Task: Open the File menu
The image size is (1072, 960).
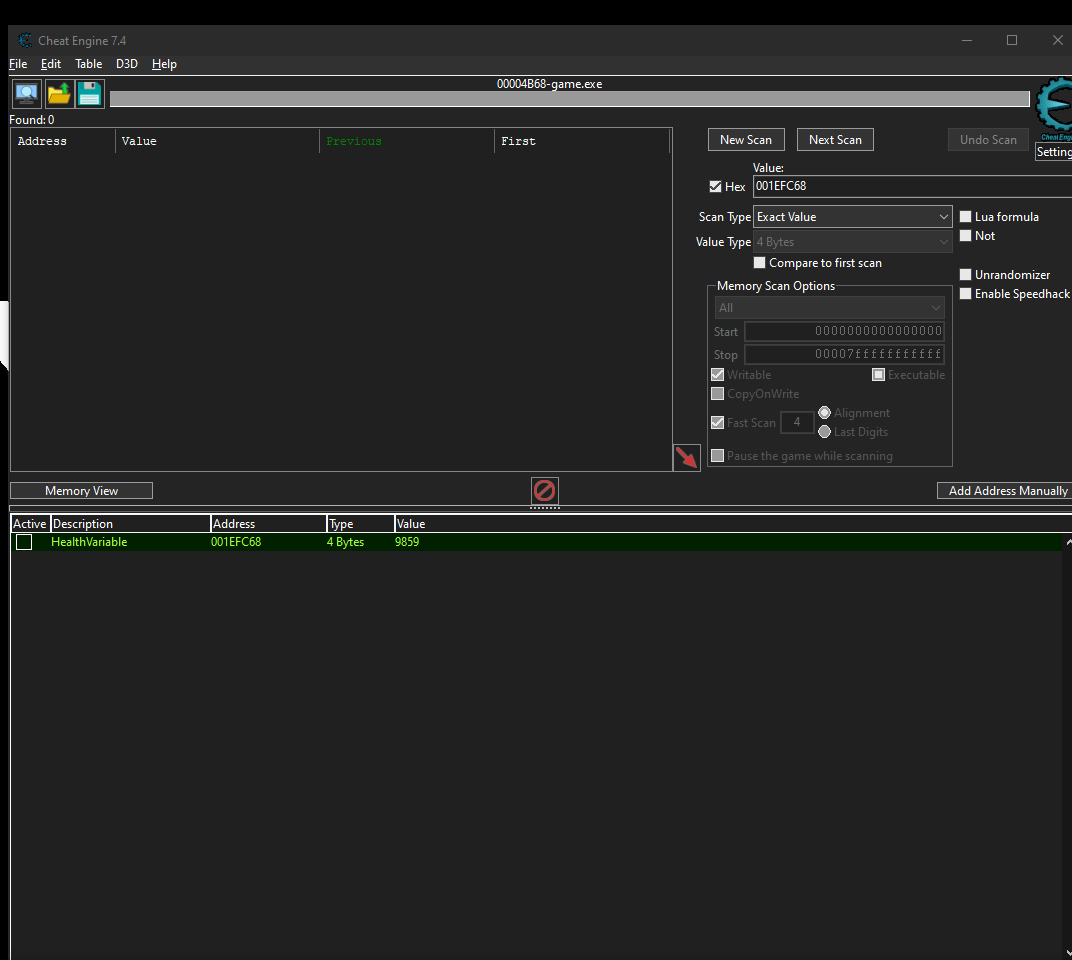Action: 18,64
